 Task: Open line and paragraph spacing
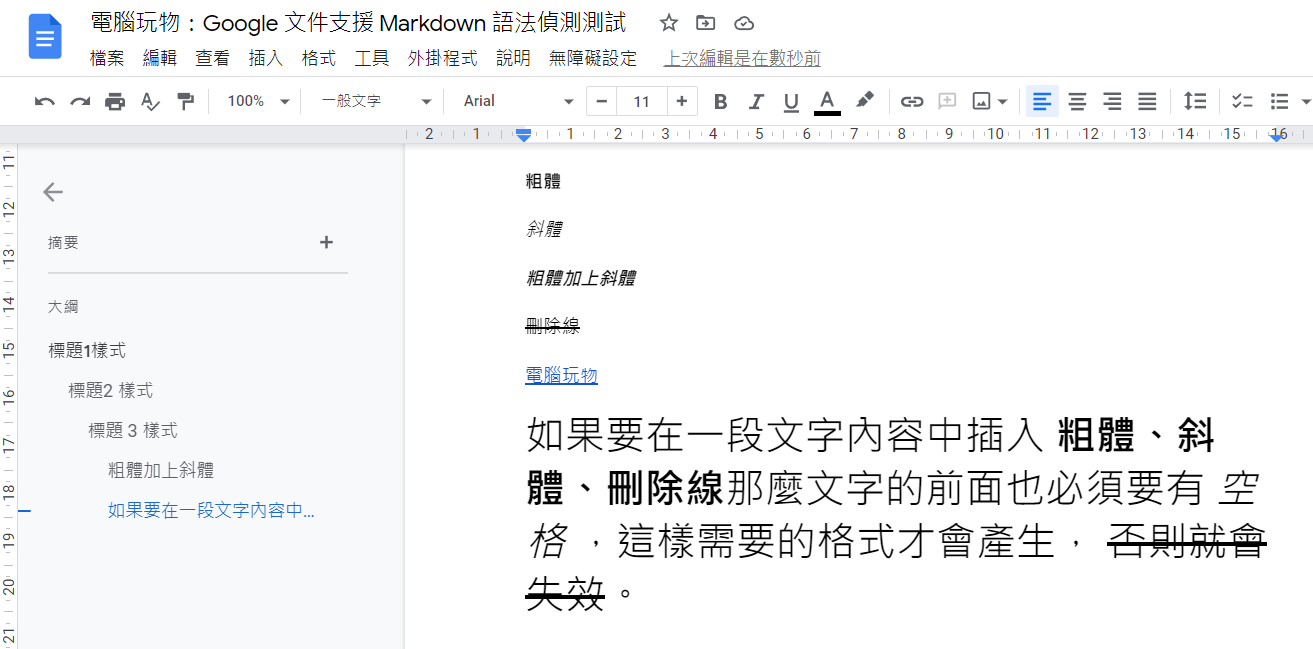1195,101
